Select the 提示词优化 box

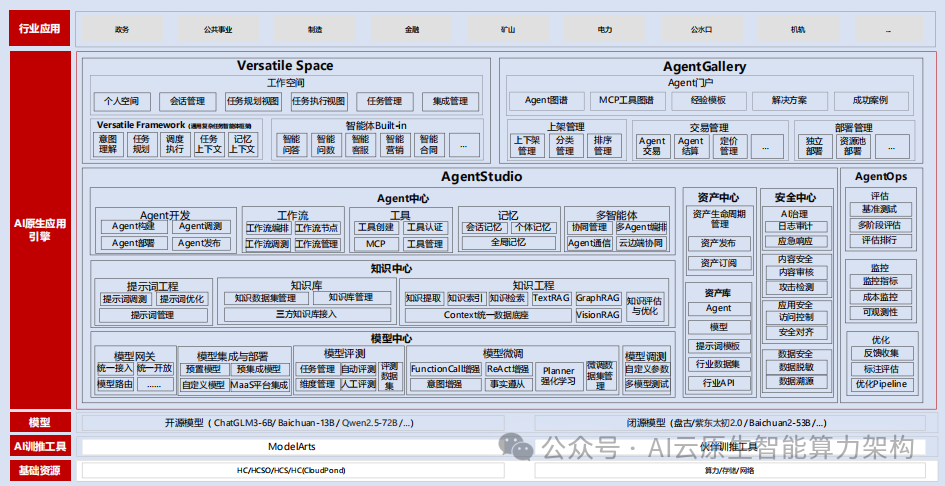click(183, 298)
